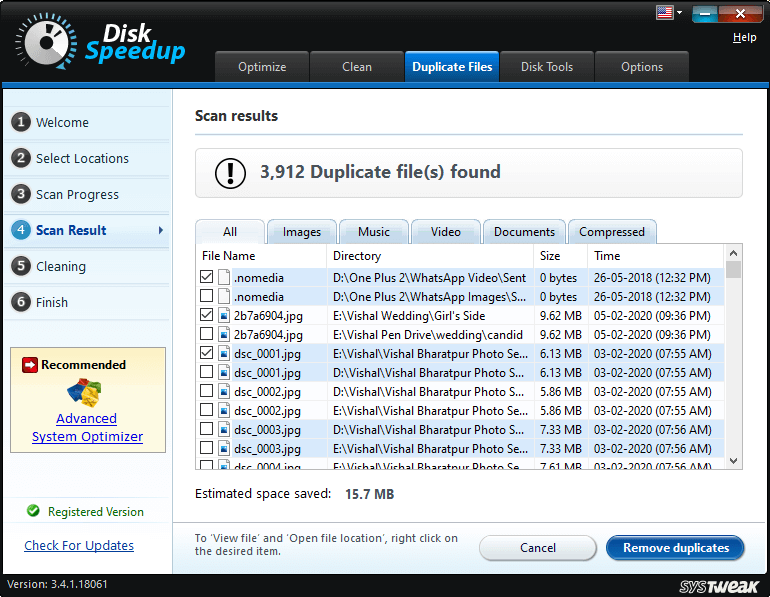Click Check For Updates link
The height and width of the screenshot is (597, 770).
[x=79, y=545]
